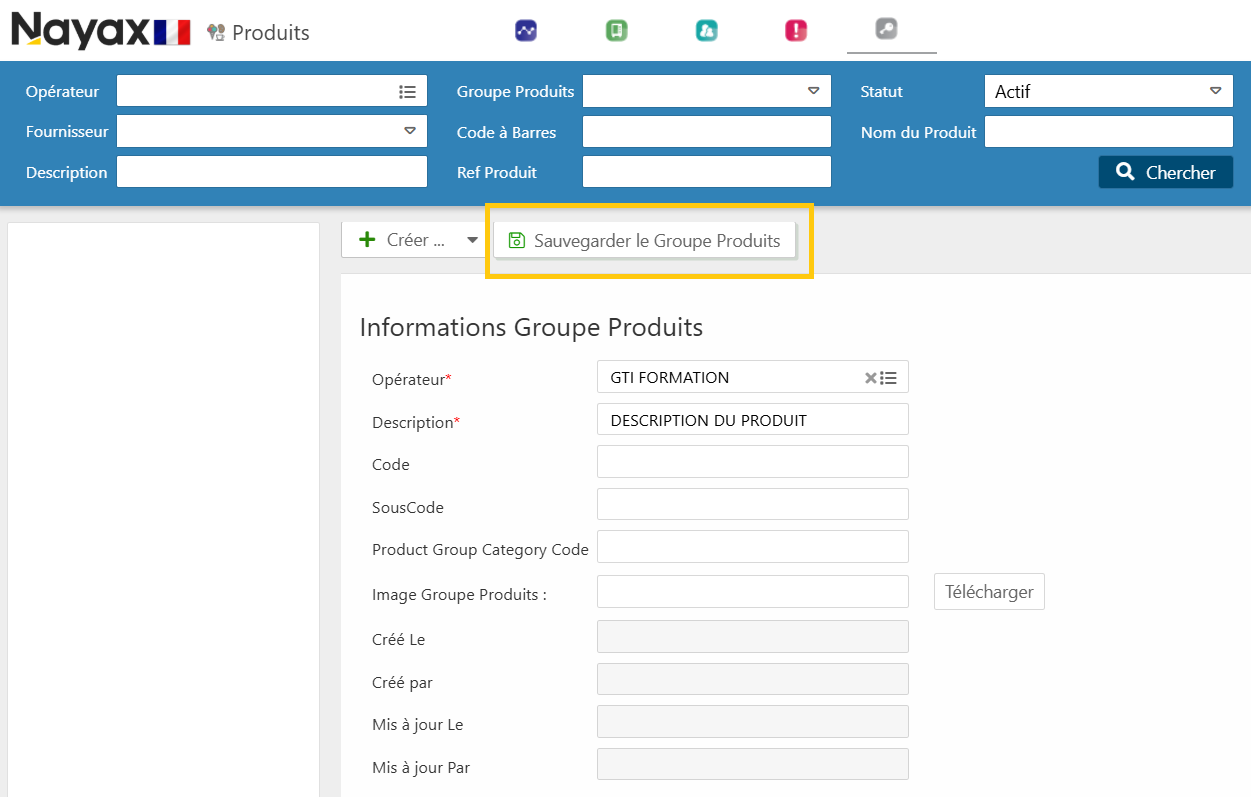Open the red alert exclamation icon
The image size is (1251, 797).
tap(796, 31)
